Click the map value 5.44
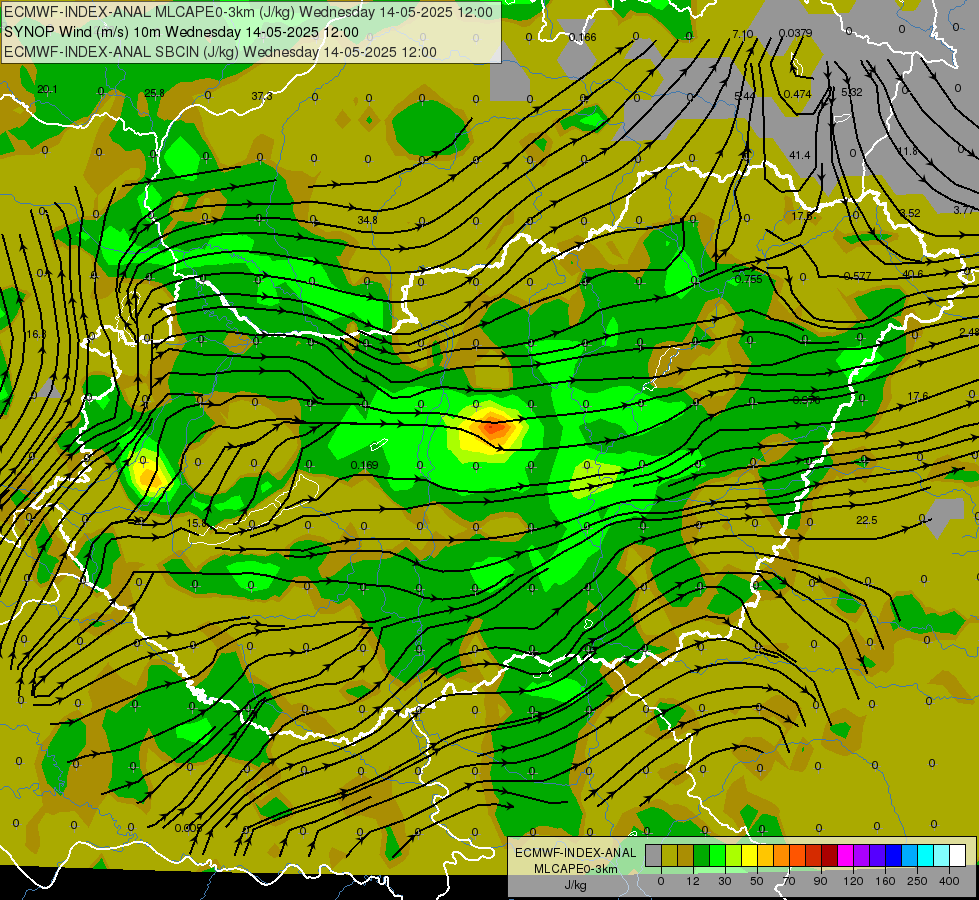The image size is (979, 900). [745, 96]
